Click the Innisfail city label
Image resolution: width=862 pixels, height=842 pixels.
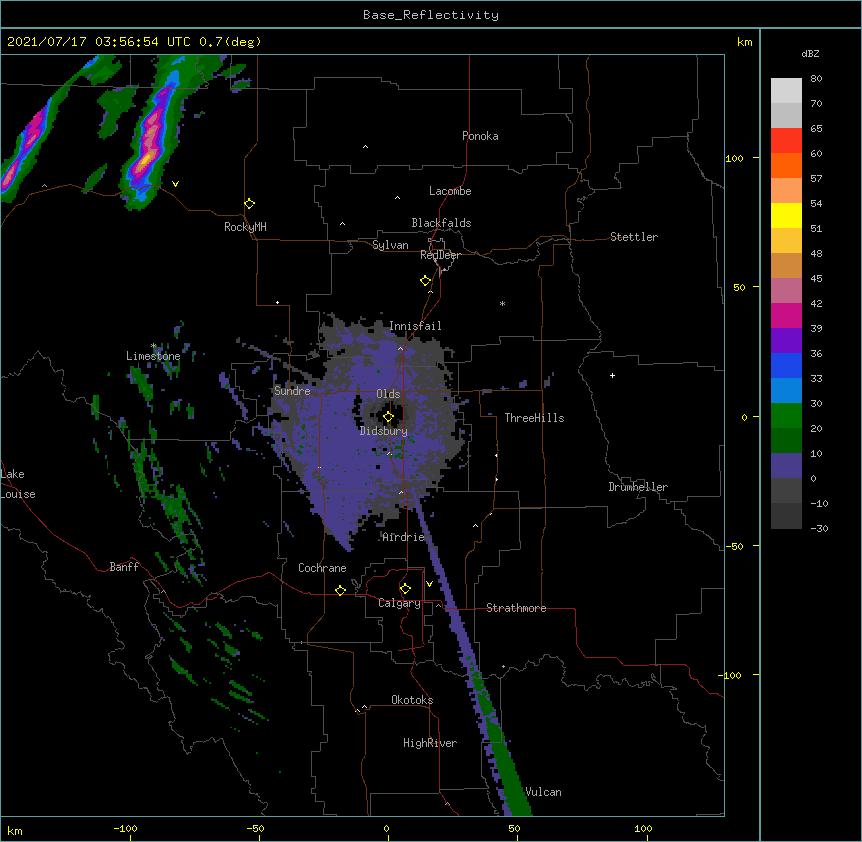click(415, 326)
